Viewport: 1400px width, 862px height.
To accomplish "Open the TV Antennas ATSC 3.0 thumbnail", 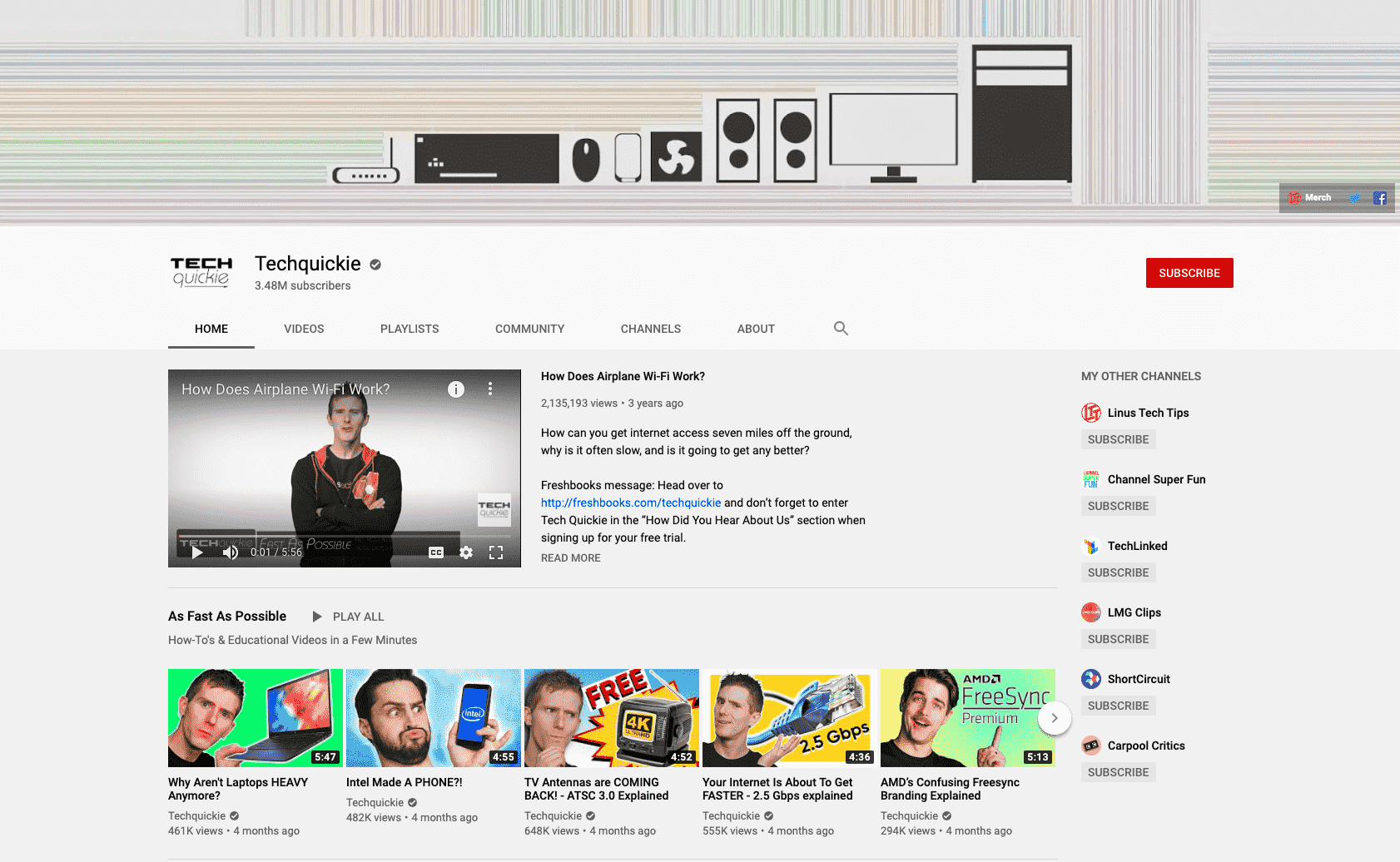I will point(612,718).
